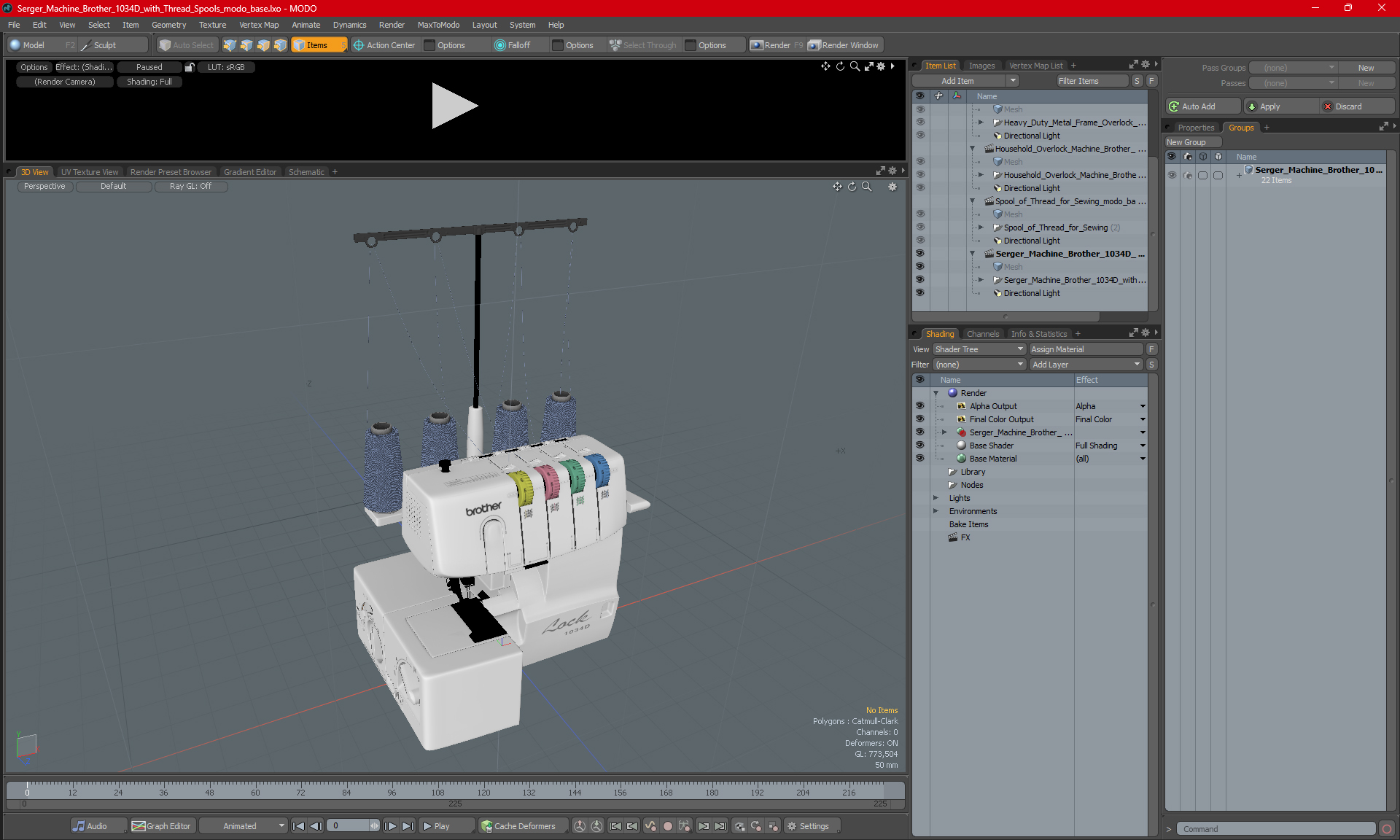Open the Vertex Map menu
The width and height of the screenshot is (1400, 840).
[259, 25]
